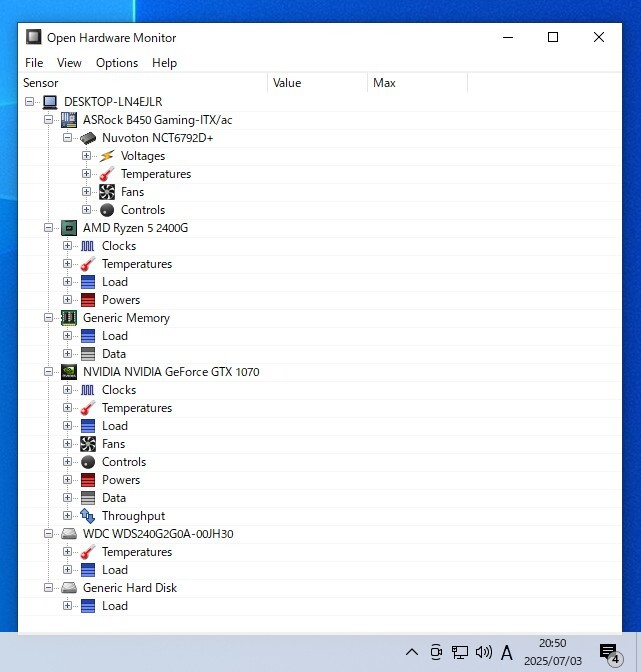This screenshot has height=672, width=641.
Task: Click the GTX 1070 Clocks waveform icon
Action: pyautogui.click(x=87, y=390)
